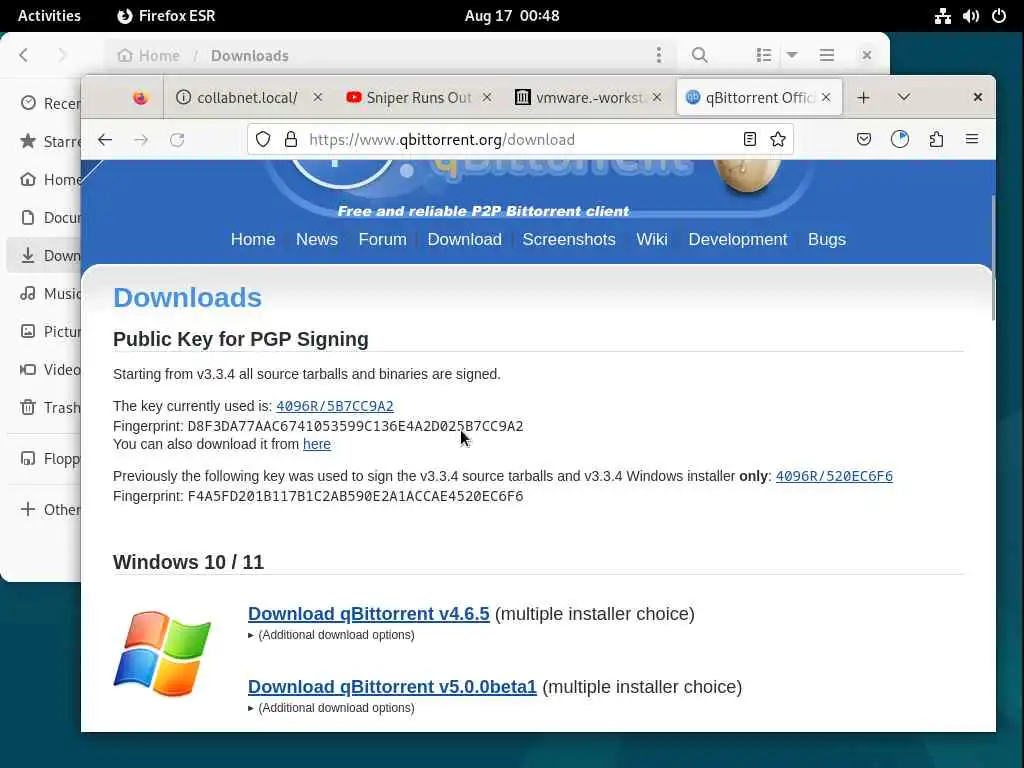The width and height of the screenshot is (1024, 768).
Task: Select Trash in the Files sidebar
Action: [46, 408]
